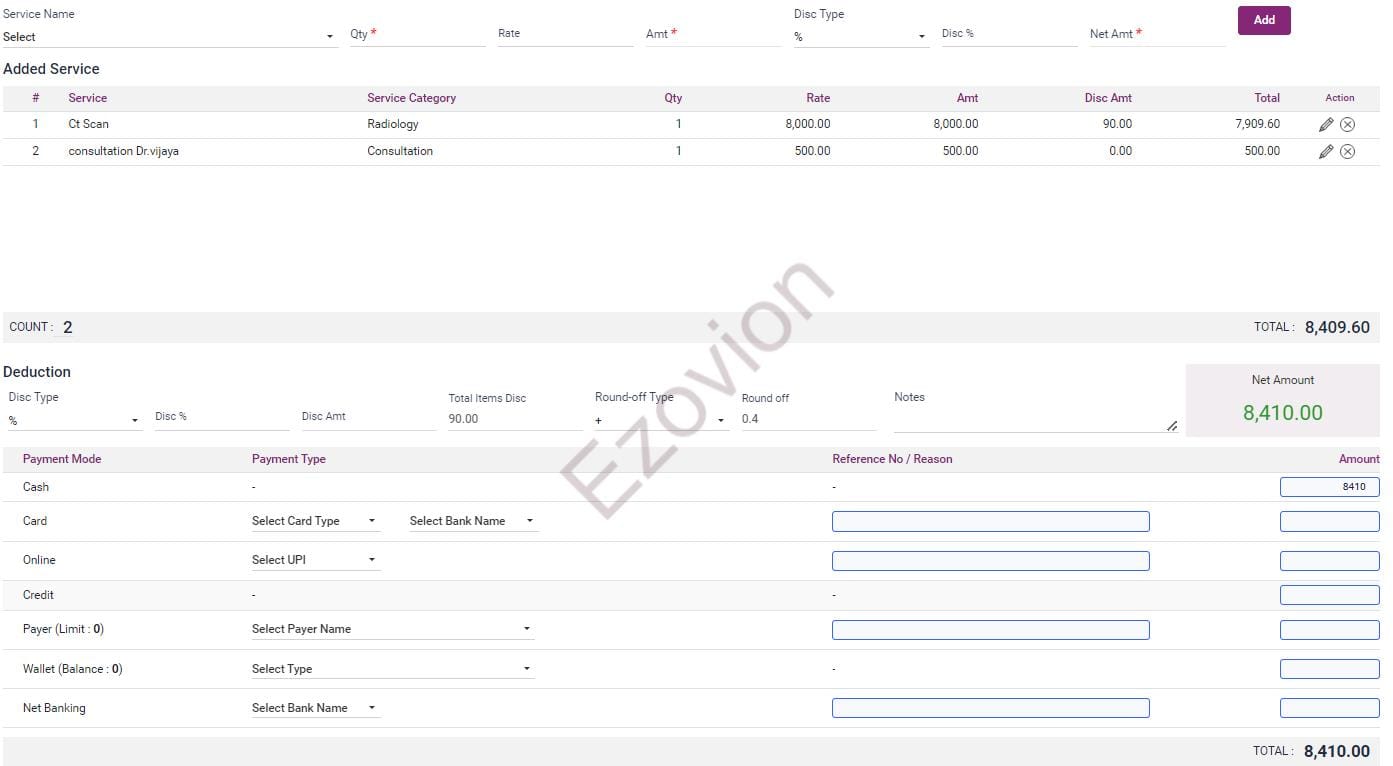1393x766 pixels.
Task: Click the Deduction Disc Type dropdown
Action: point(74,420)
